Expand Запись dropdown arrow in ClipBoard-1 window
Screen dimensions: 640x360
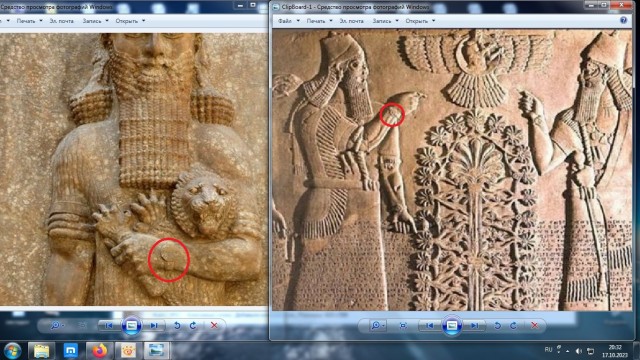tap(397, 21)
